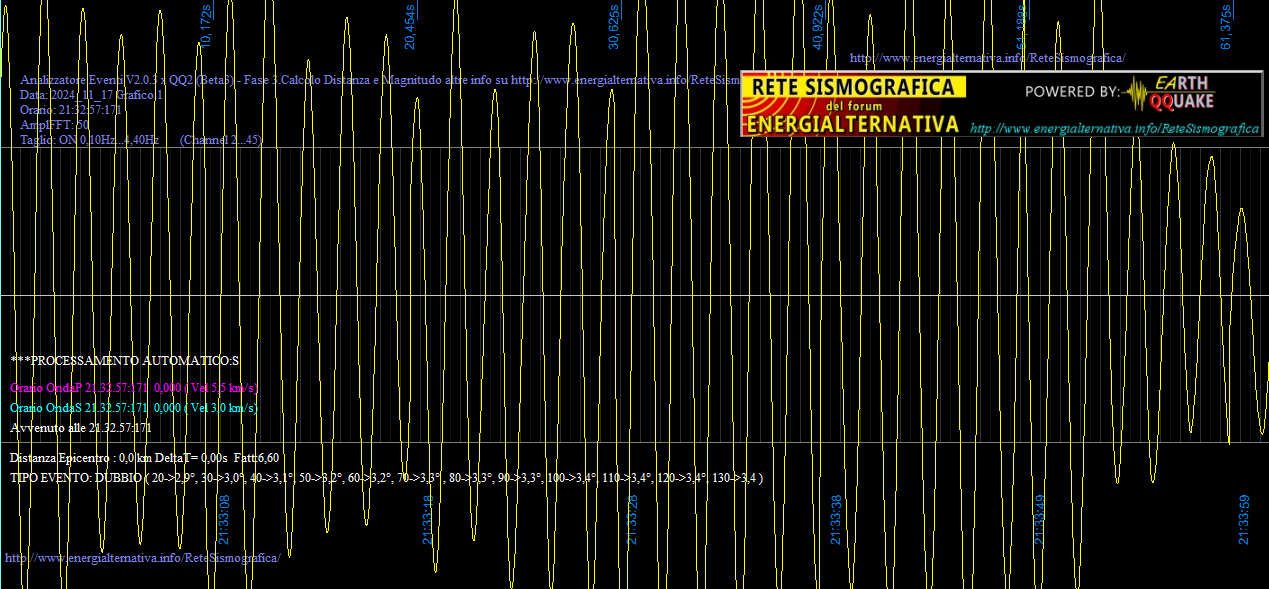Click the 30,625s time axis marker
Viewport: 1269px width, 589px height.
614,26
